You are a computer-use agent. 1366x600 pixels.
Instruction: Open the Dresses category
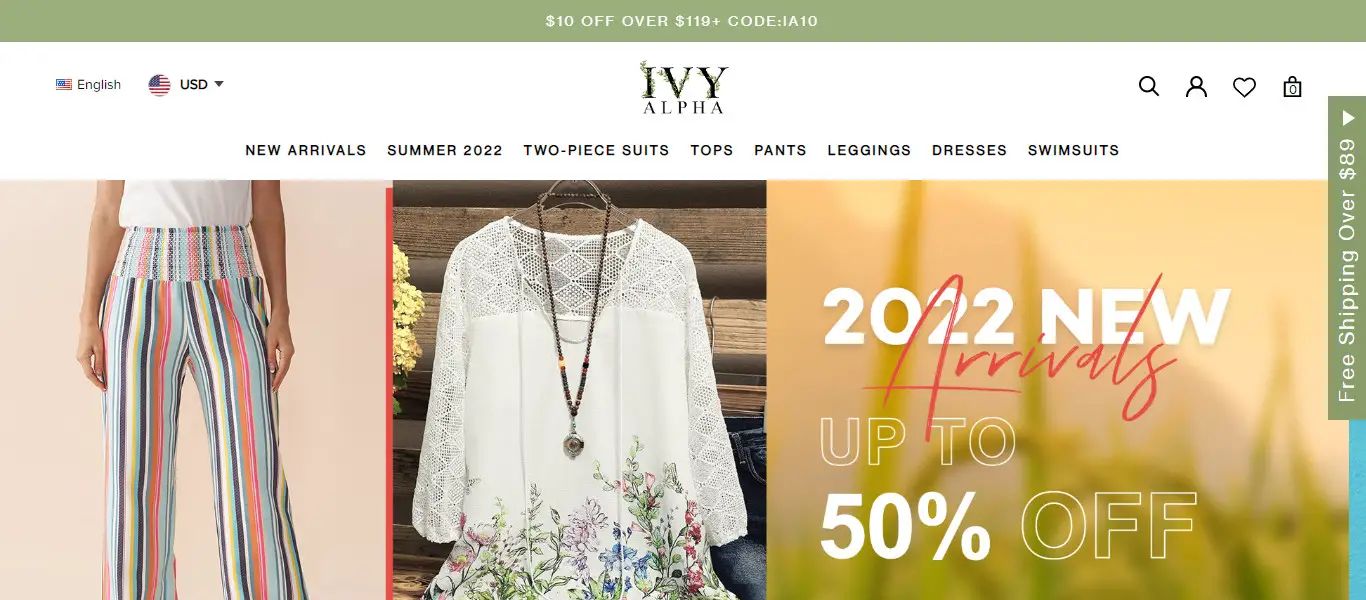tap(969, 150)
